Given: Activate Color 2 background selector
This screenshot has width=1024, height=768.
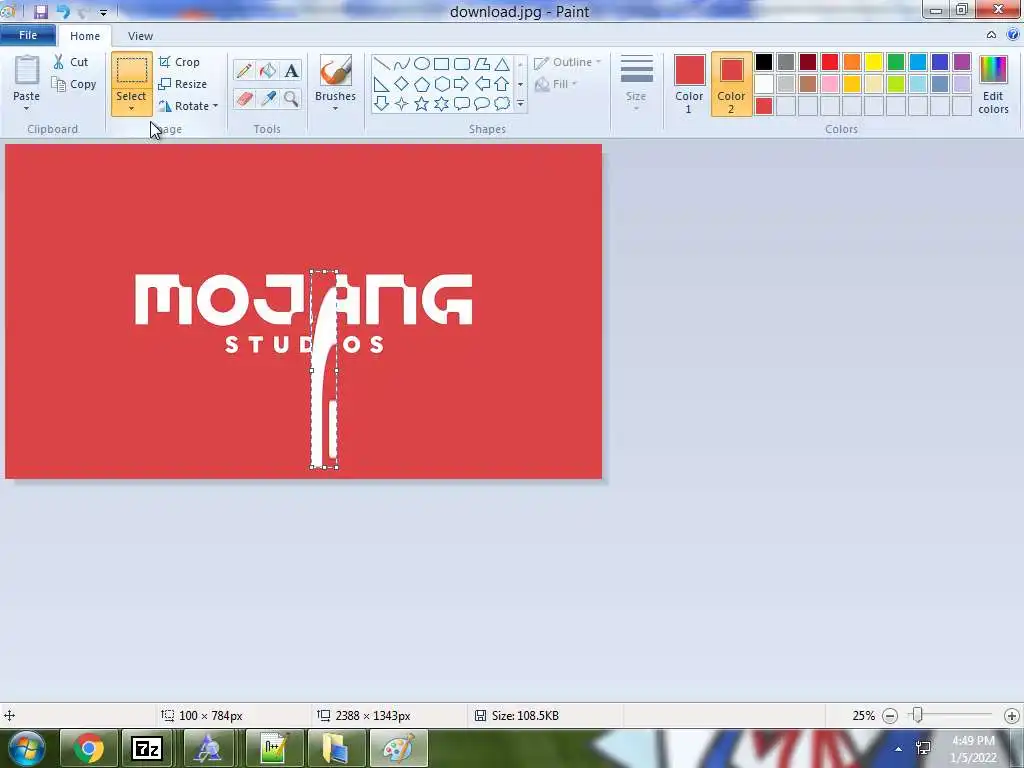Looking at the screenshot, I should (x=731, y=84).
